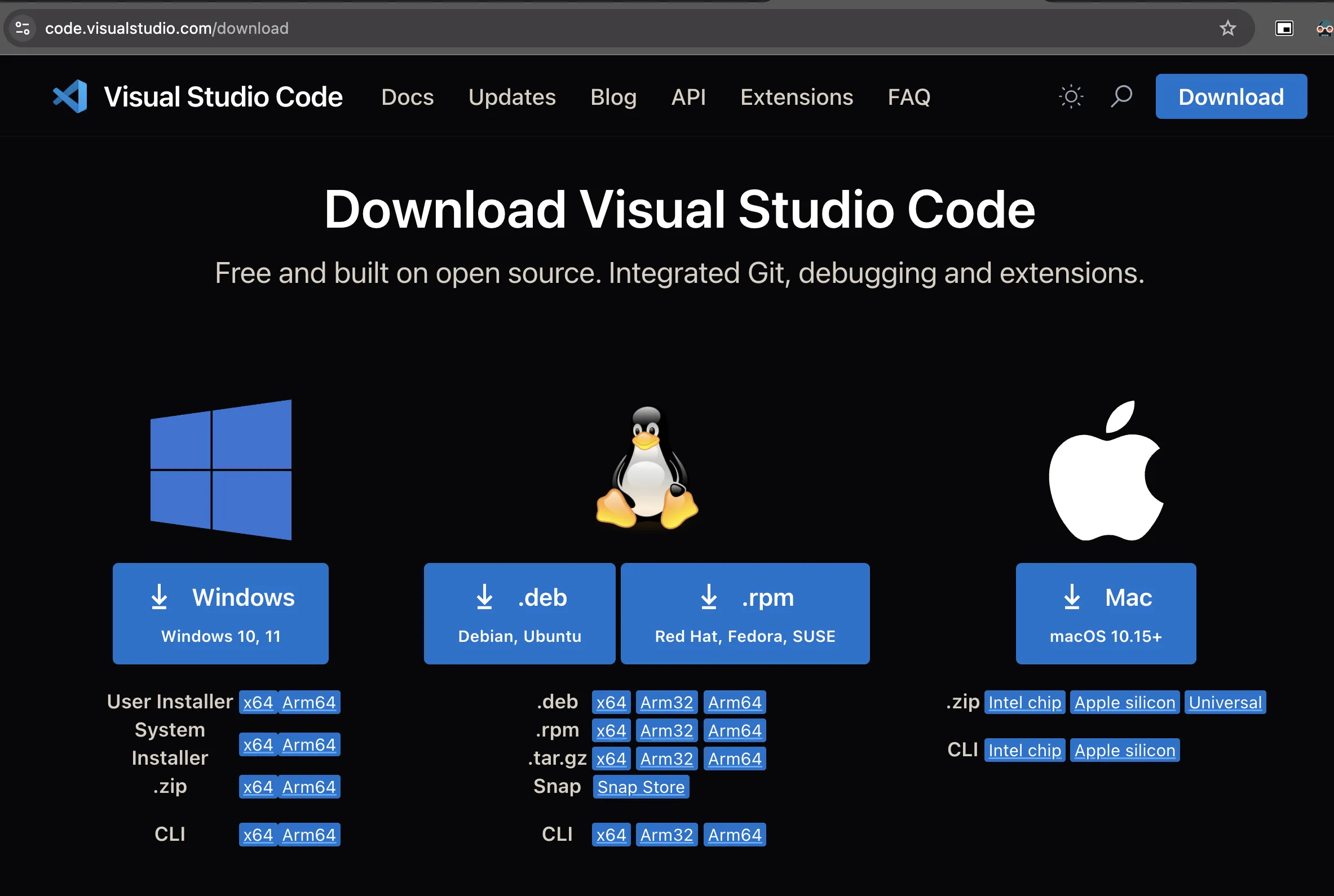Click the Apple logo image

click(x=1106, y=471)
